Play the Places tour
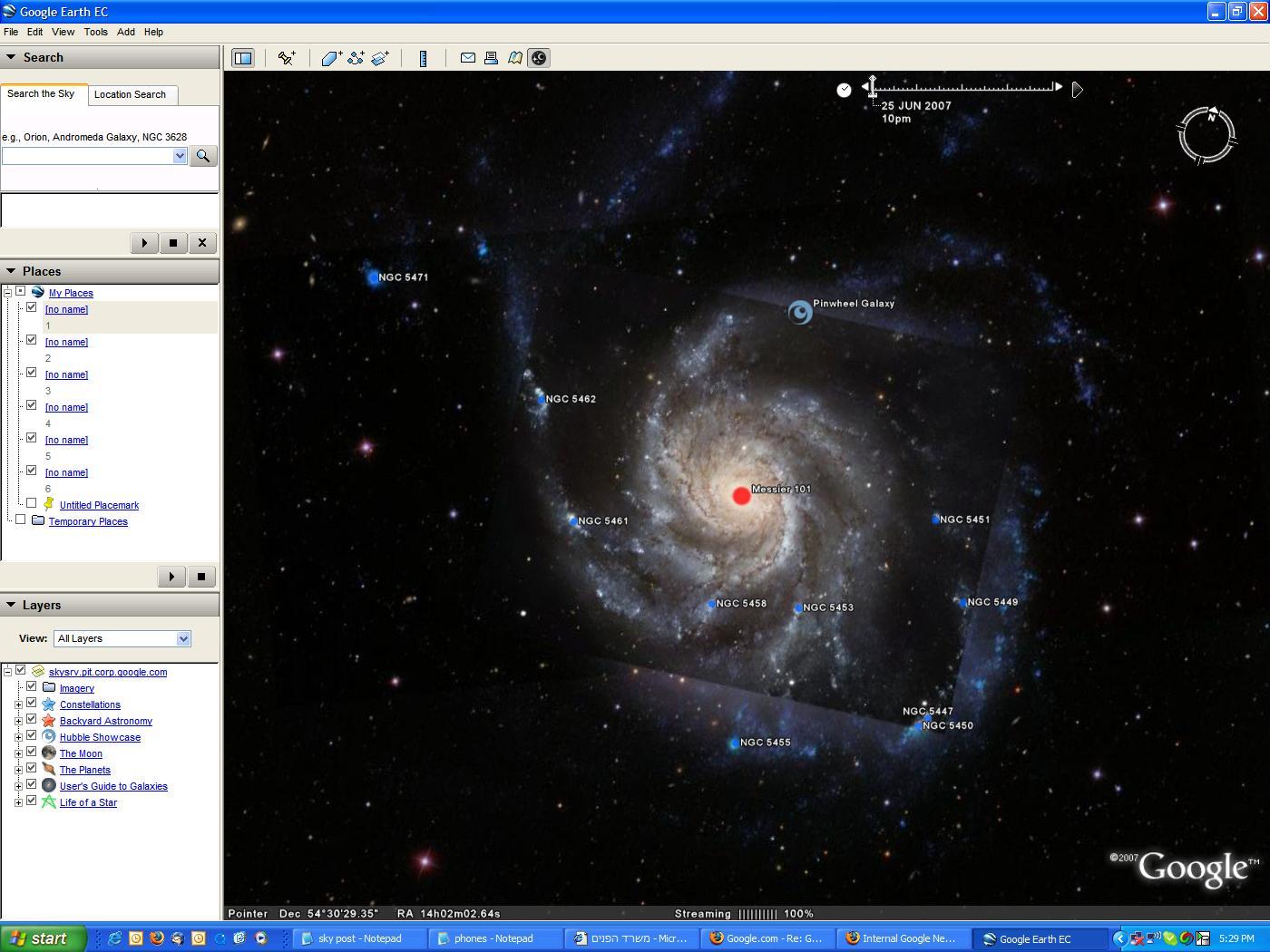The image size is (1270, 952). click(171, 577)
